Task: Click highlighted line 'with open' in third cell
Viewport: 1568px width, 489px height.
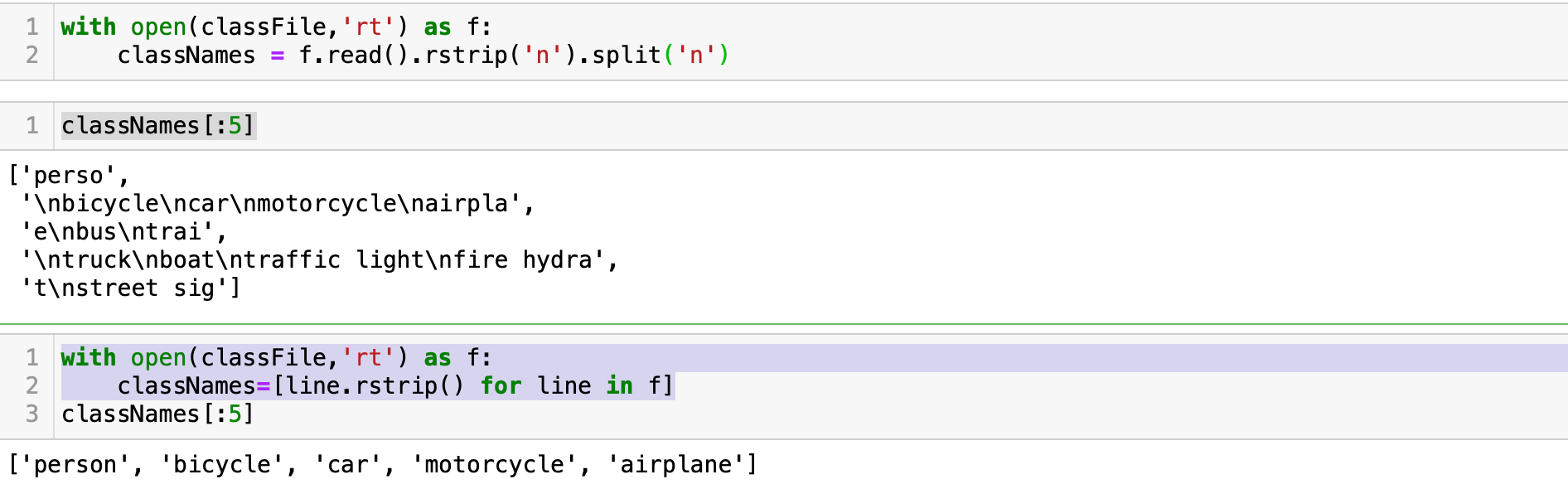Action: click(276, 358)
